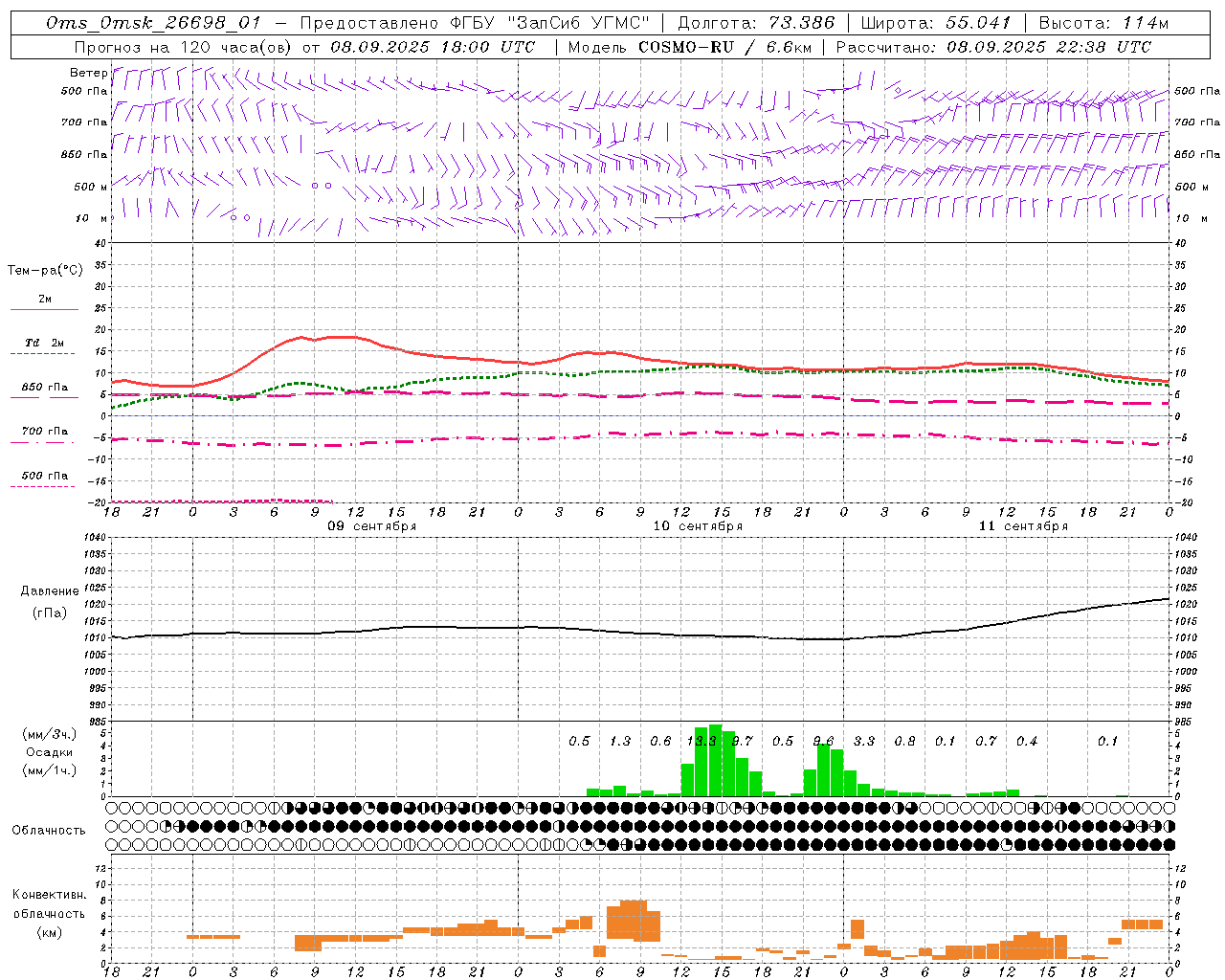This screenshot has height=980, width=1225.
Task: Click the 850 гПа temperature legend entry
Action: [x=44, y=388]
